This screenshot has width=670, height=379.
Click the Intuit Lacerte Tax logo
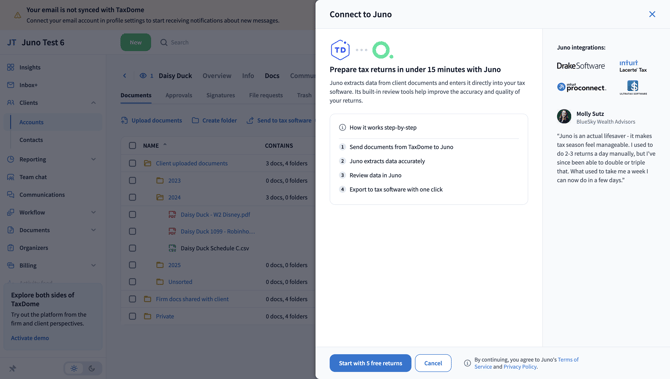[633, 66]
